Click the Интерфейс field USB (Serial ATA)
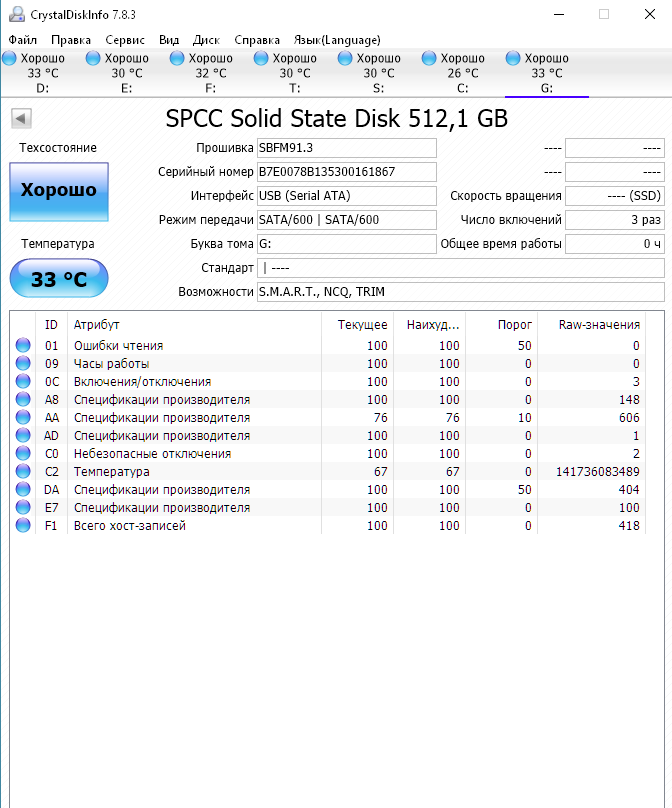 click(347, 196)
